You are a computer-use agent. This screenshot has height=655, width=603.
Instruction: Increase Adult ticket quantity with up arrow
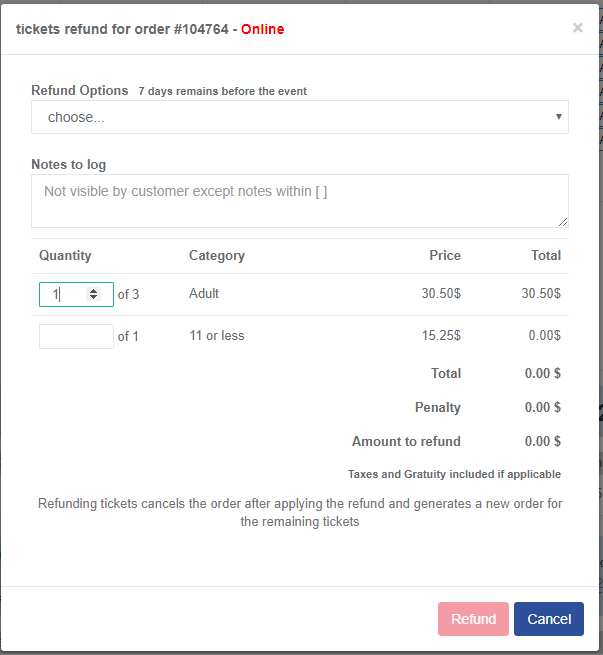click(x=94, y=291)
